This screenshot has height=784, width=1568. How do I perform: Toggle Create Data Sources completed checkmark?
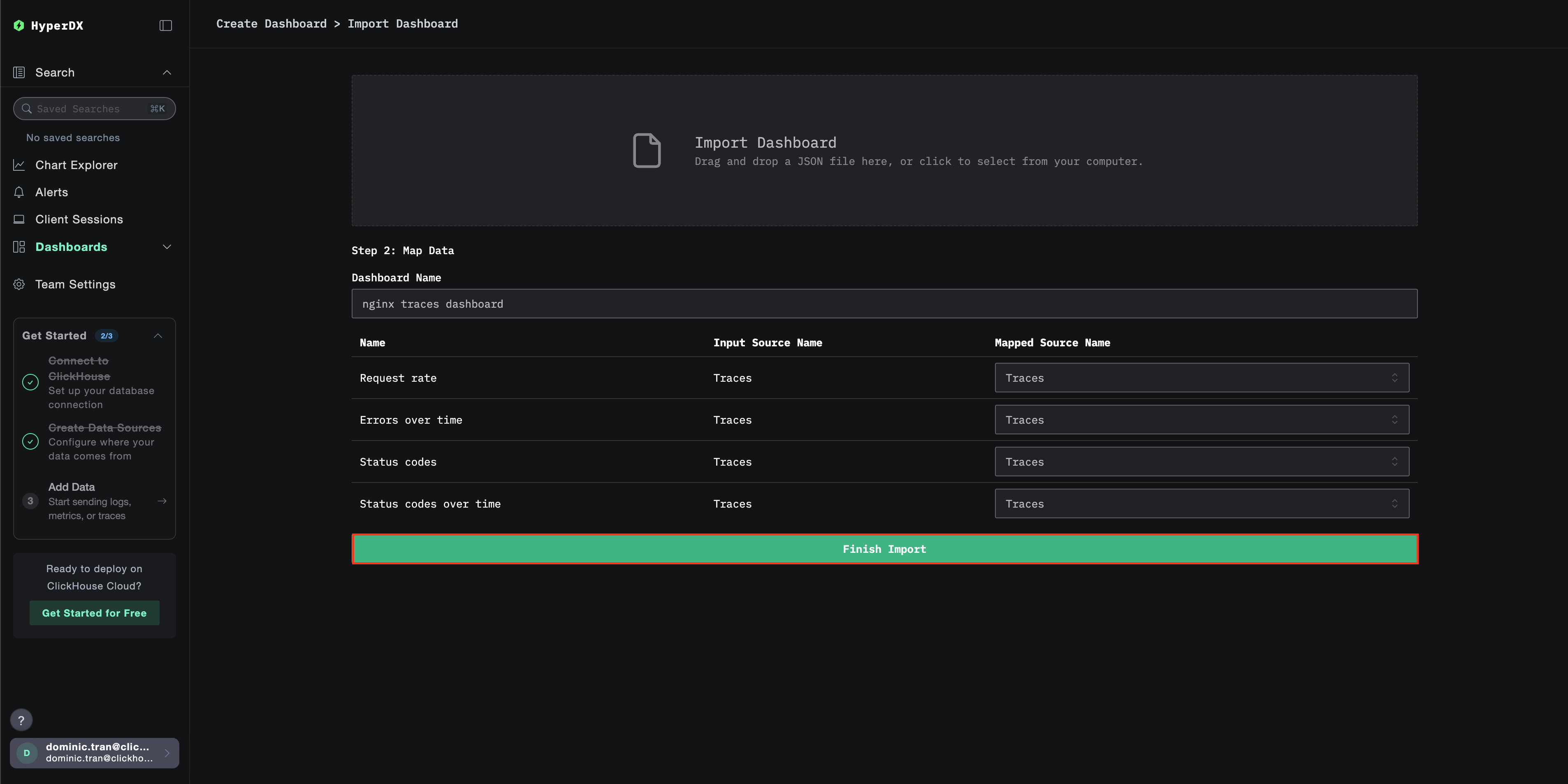point(30,441)
